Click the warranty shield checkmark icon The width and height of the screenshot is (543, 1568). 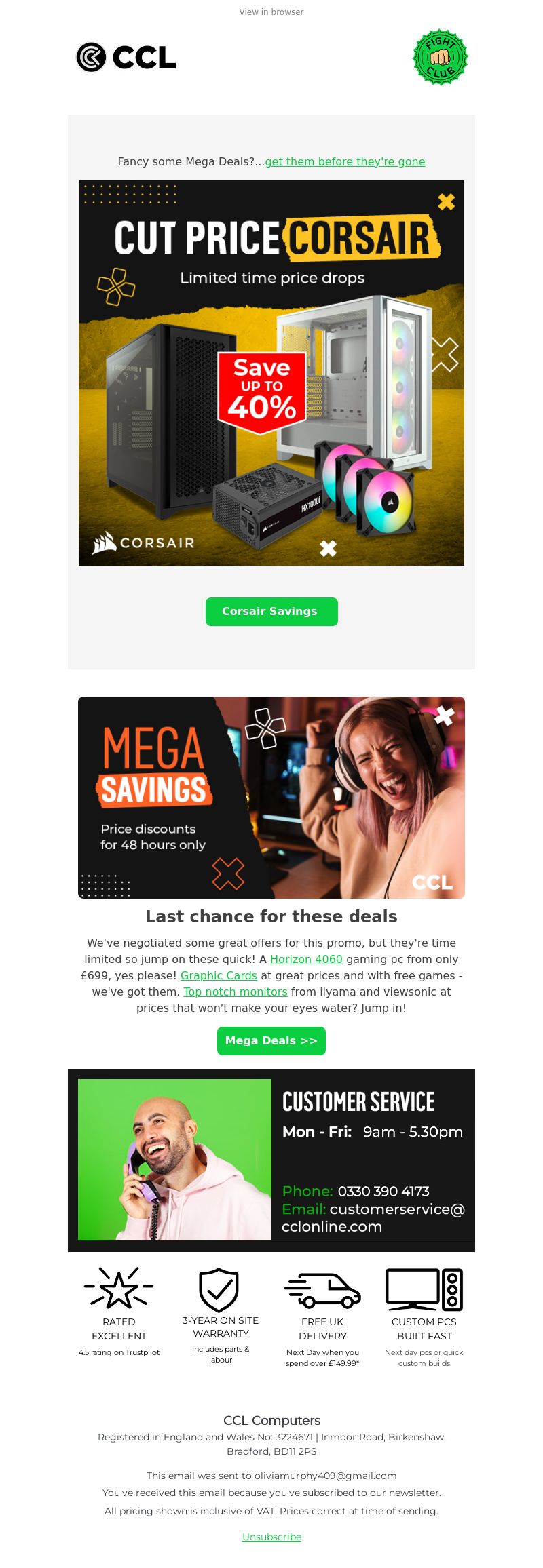219,1289
